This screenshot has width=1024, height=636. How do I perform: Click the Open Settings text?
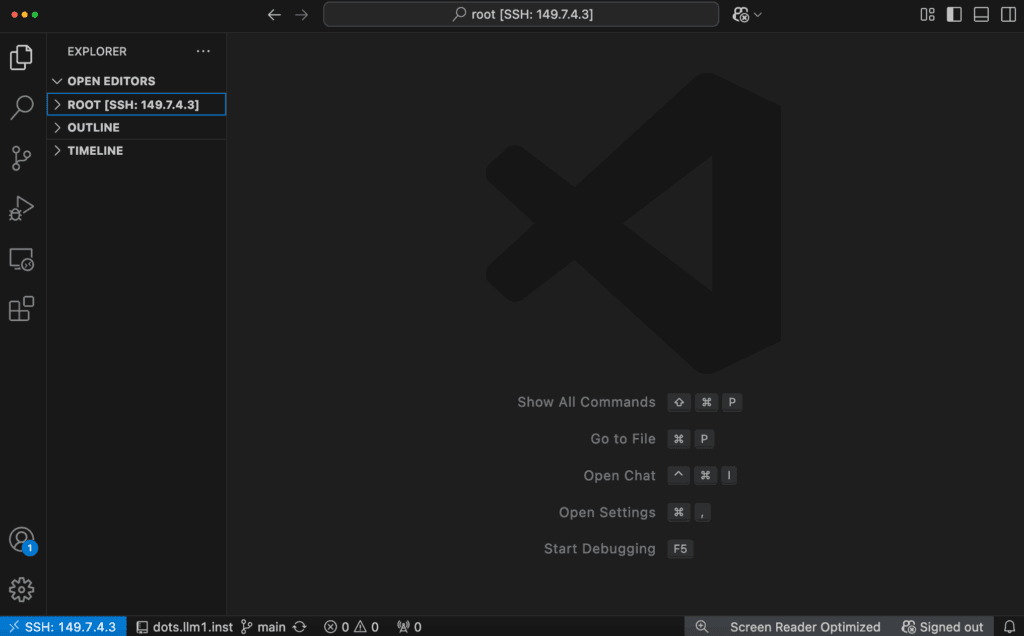[x=607, y=513]
